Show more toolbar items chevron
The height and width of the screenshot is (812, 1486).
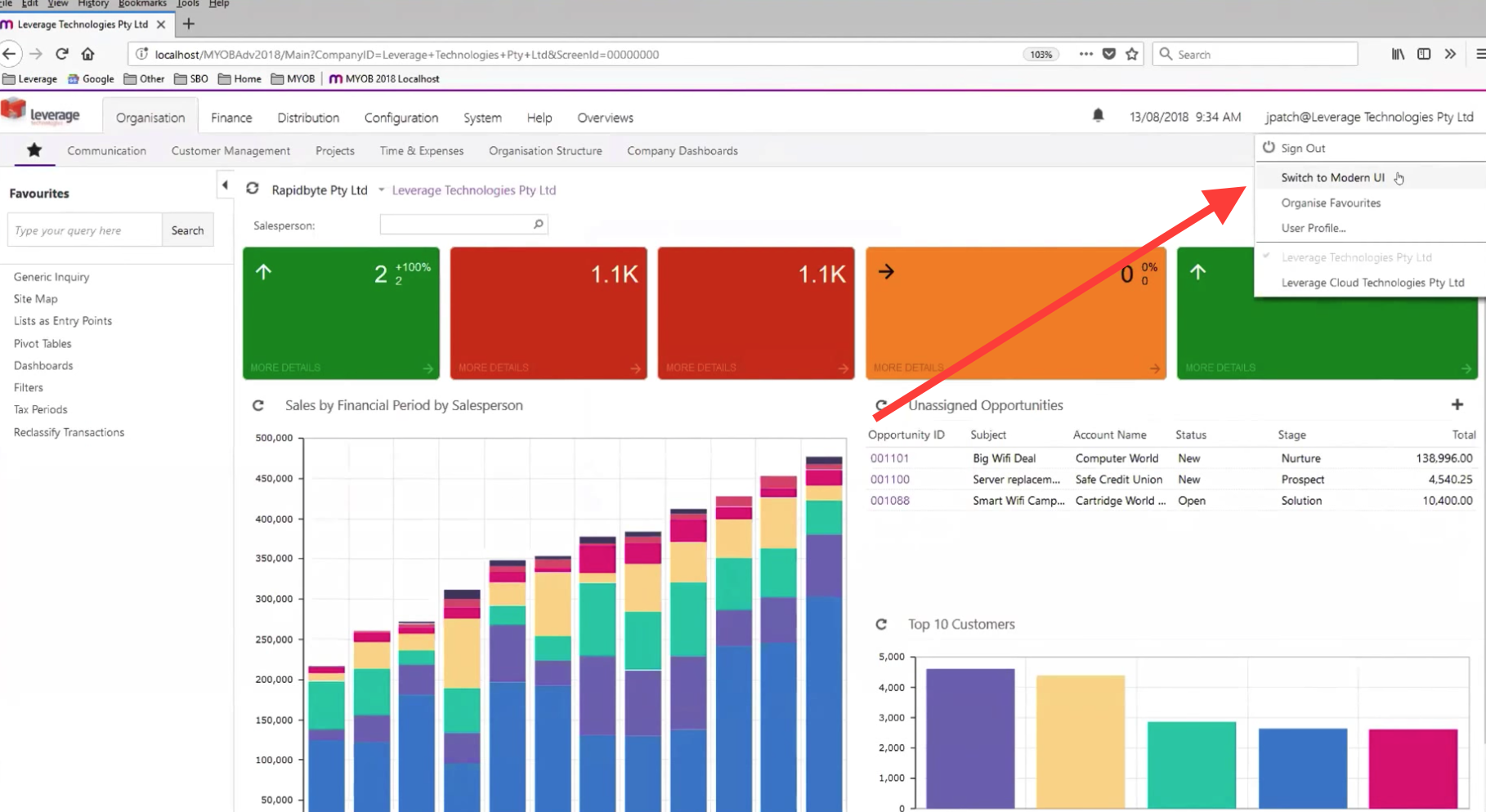pos(1450,54)
